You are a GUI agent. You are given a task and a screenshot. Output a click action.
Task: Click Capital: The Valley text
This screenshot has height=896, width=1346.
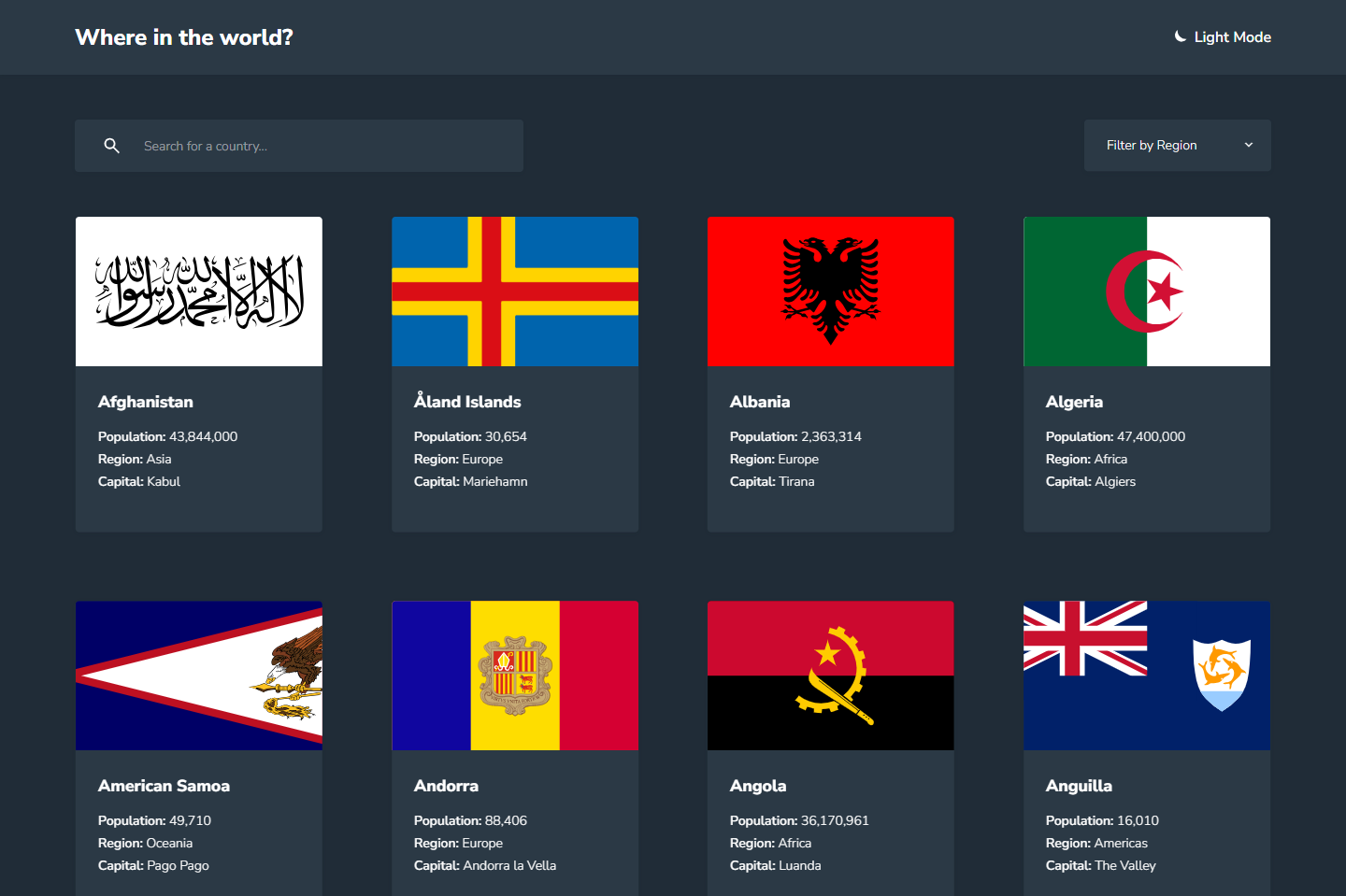tap(1101, 865)
